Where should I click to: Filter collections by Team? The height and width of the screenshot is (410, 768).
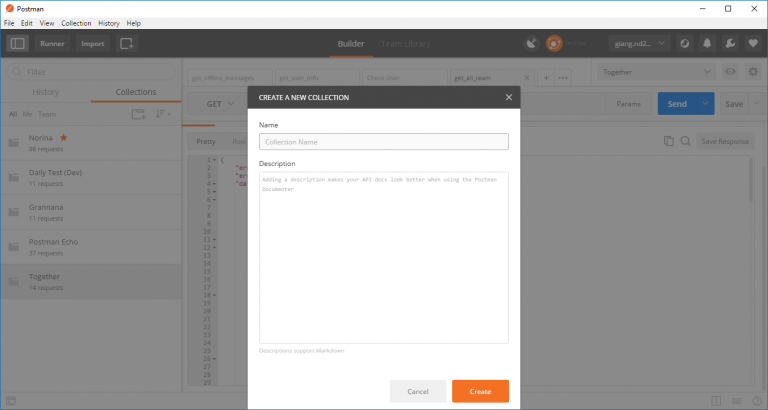pyautogui.click(x=47, y=114)
